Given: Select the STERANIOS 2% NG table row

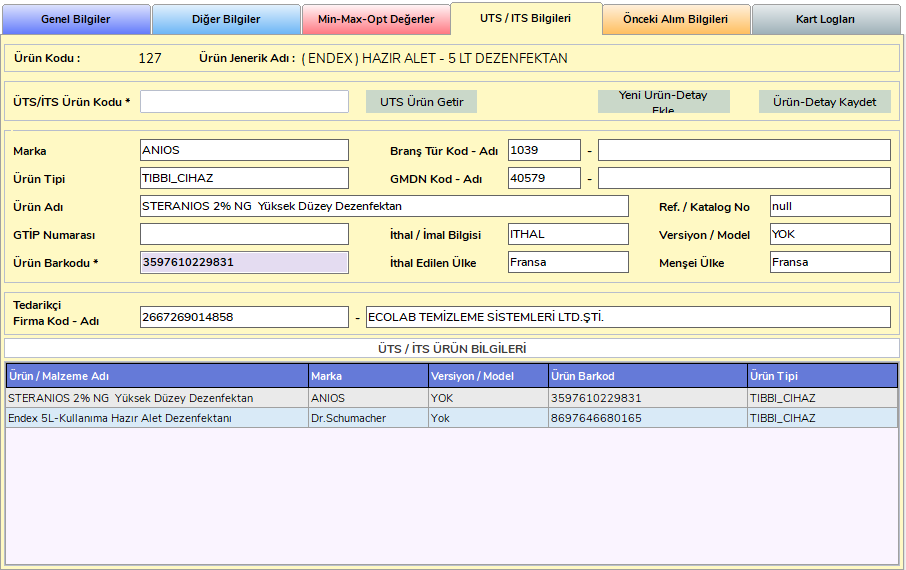Looking at the screenshot, I should [452, 398].
